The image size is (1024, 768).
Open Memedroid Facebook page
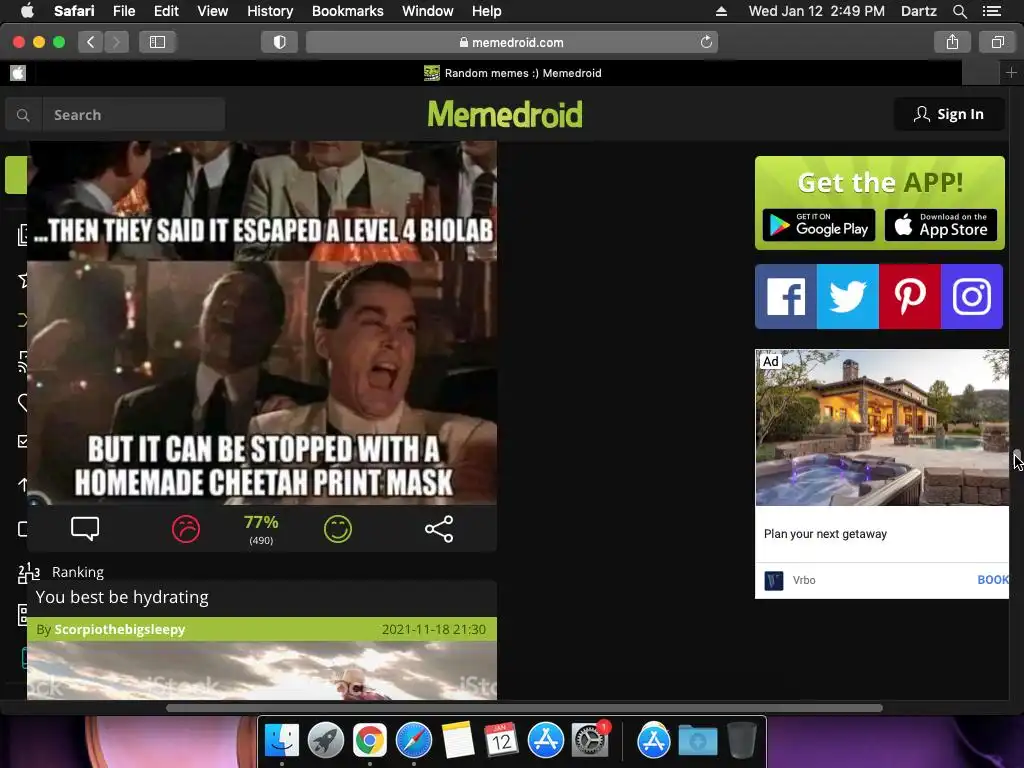pos(786,296)
